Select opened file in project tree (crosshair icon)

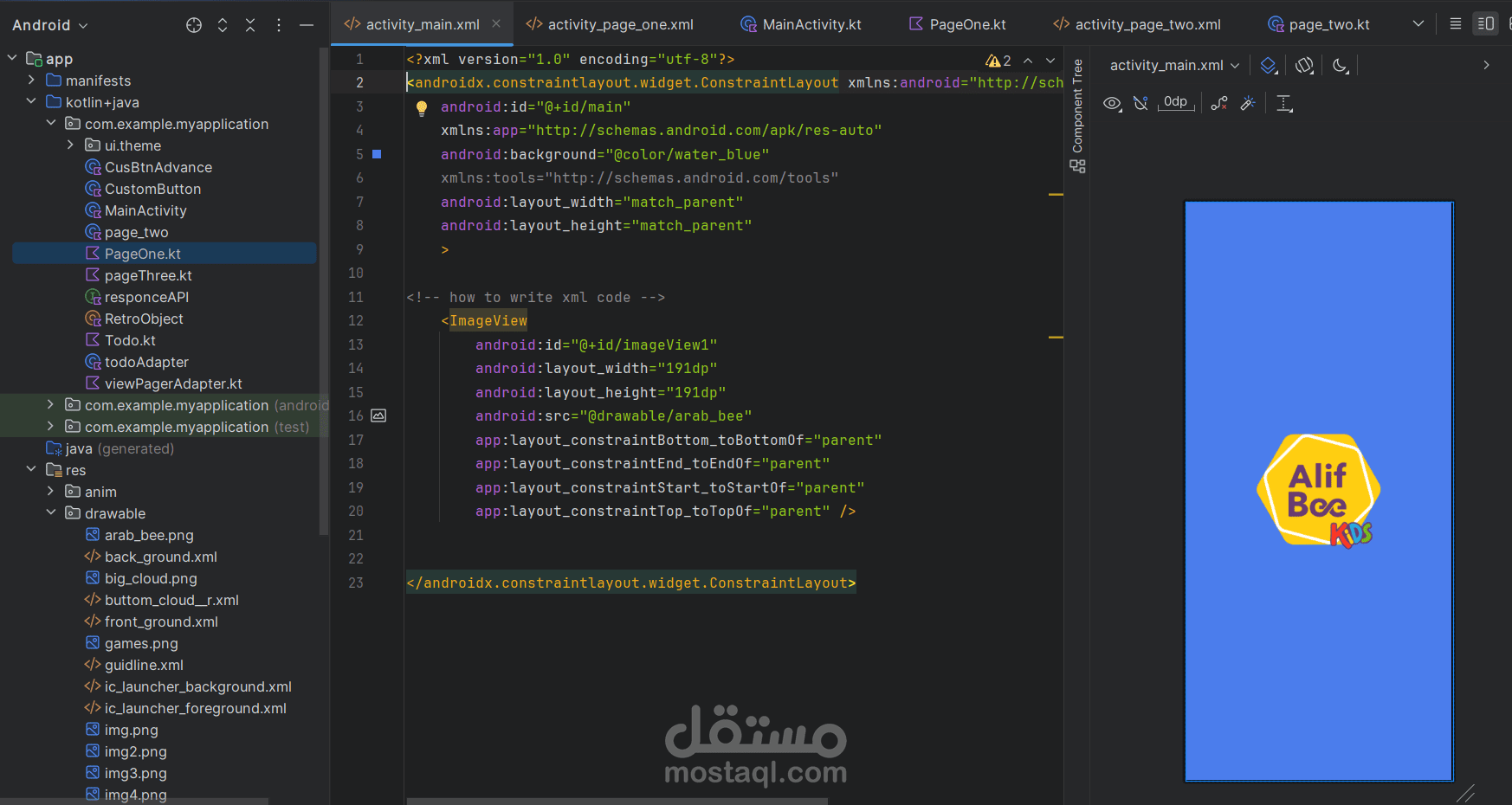[194, 25]
